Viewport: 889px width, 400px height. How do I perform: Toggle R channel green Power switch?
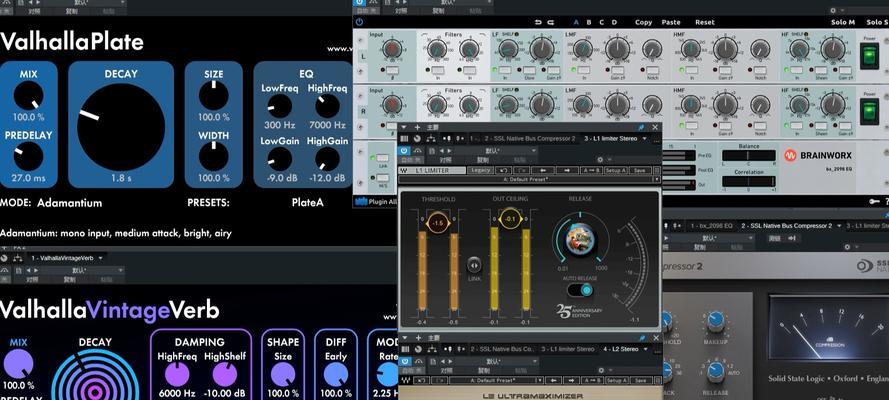(869, 112)
